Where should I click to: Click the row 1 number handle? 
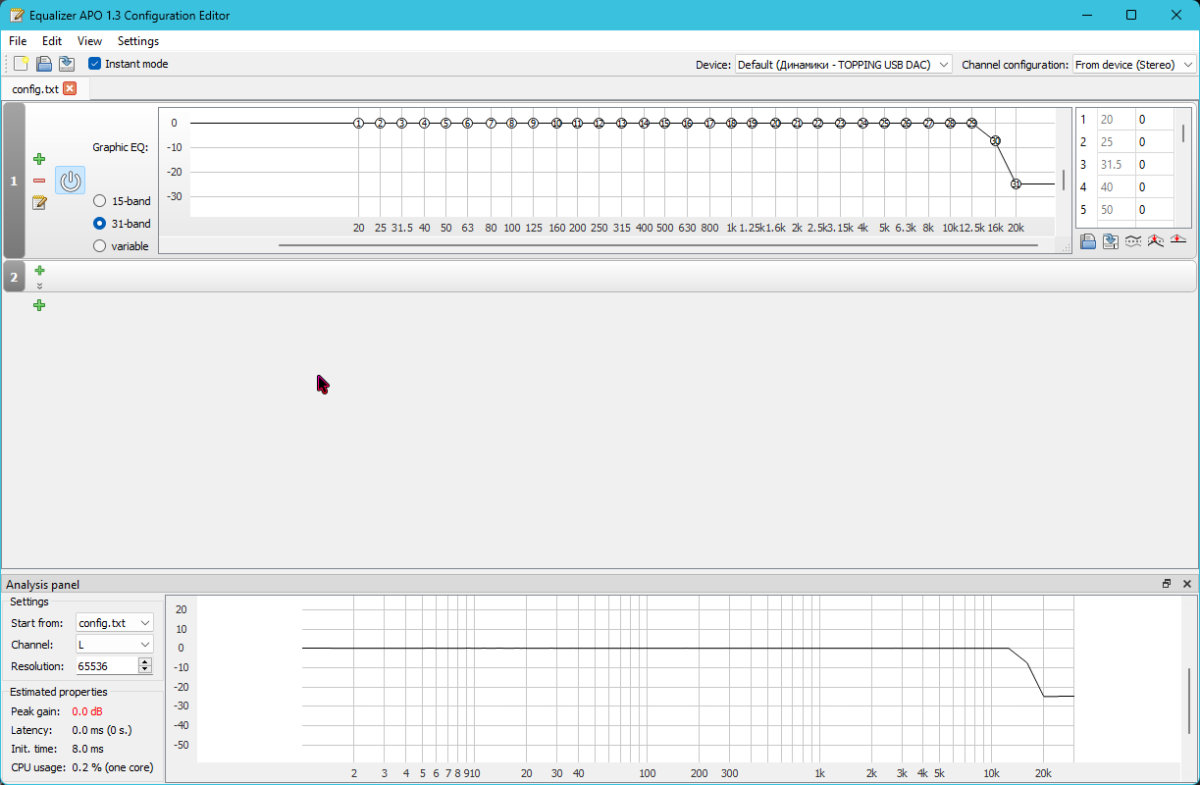coord(14,181)
